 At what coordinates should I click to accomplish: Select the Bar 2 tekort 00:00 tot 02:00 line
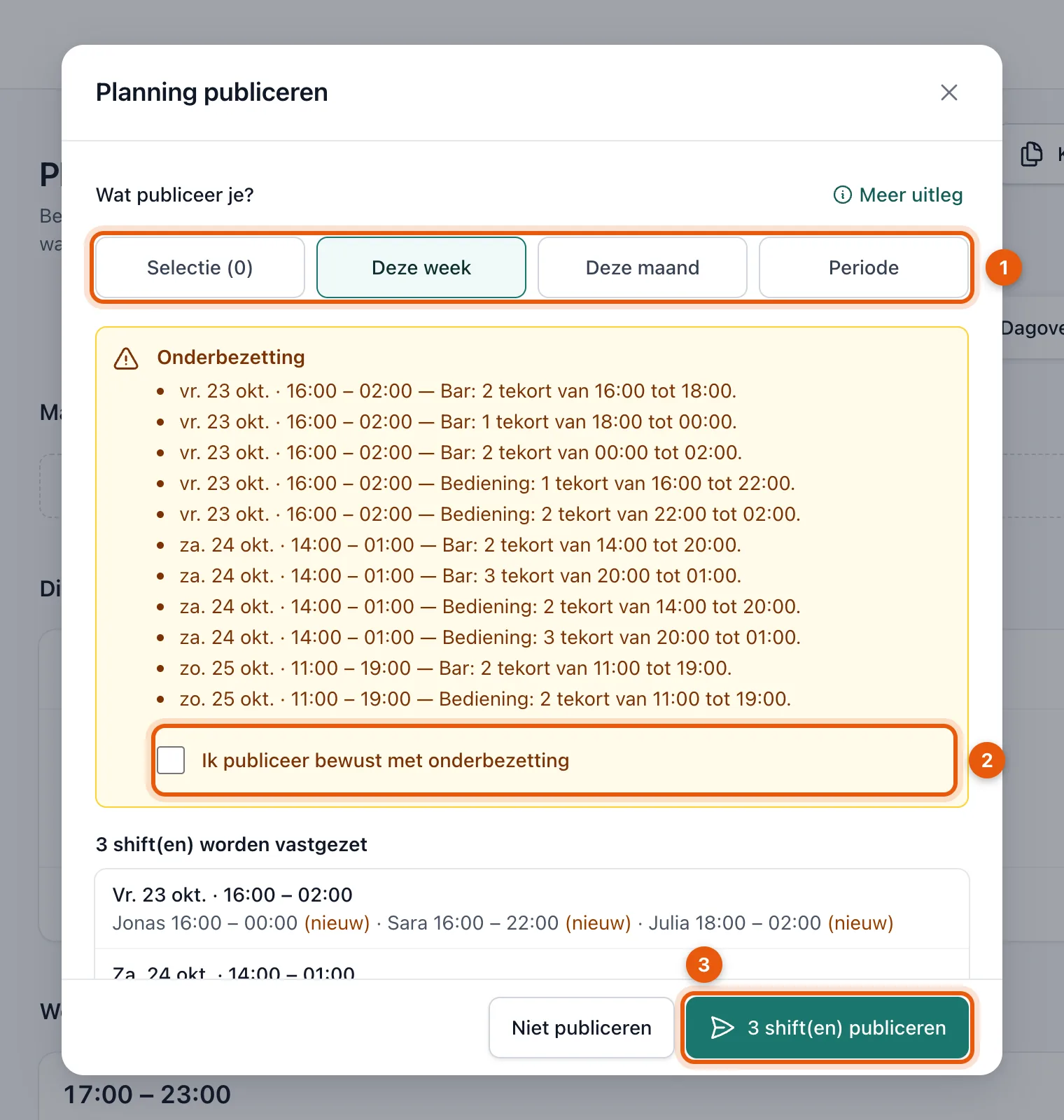461,452
